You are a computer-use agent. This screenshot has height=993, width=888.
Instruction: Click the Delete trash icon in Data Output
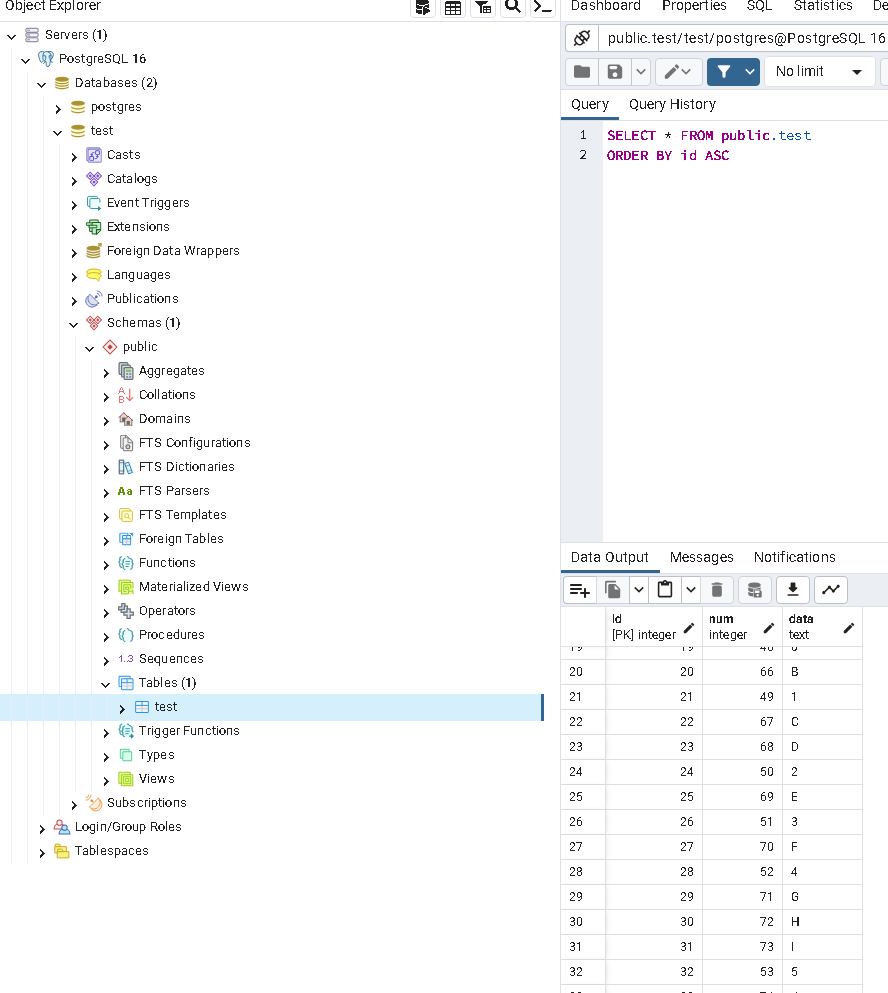[x=717, y=590]
